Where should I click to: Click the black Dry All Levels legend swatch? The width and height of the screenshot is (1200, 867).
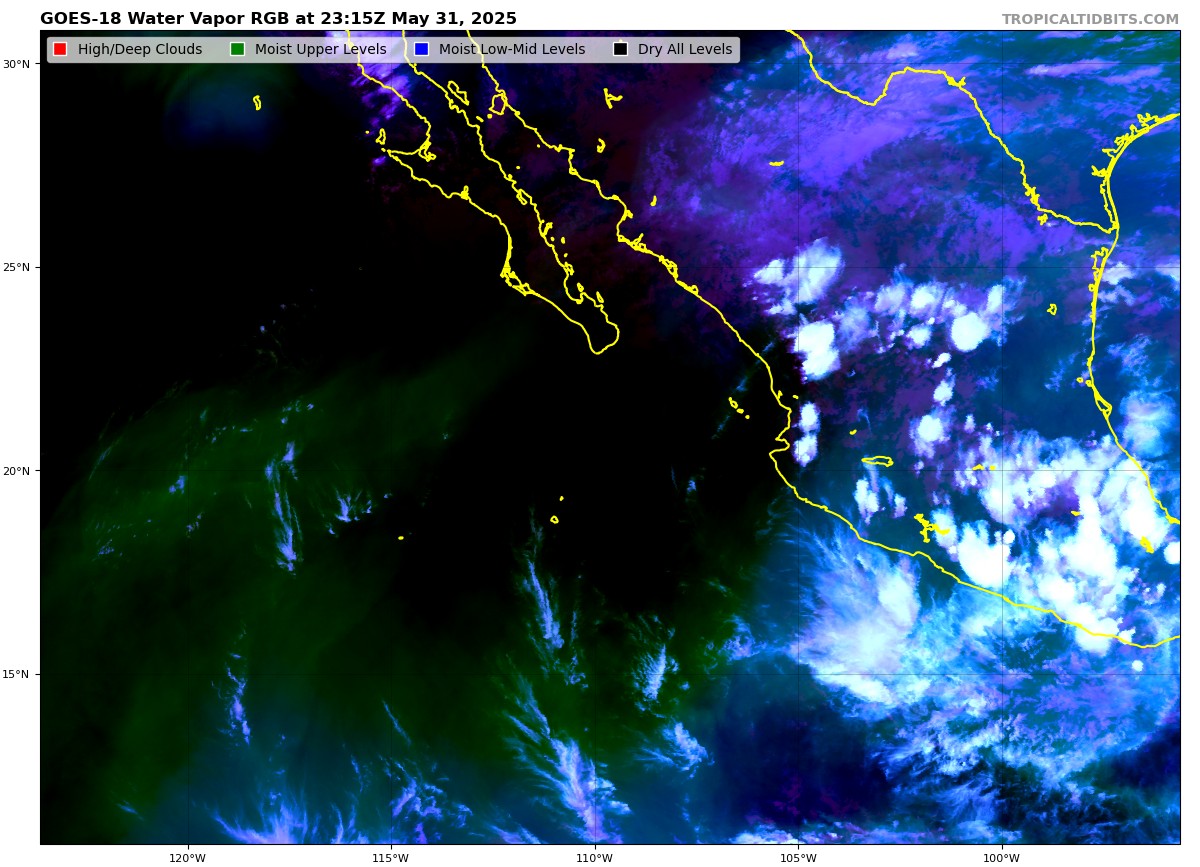pos(620,49)
